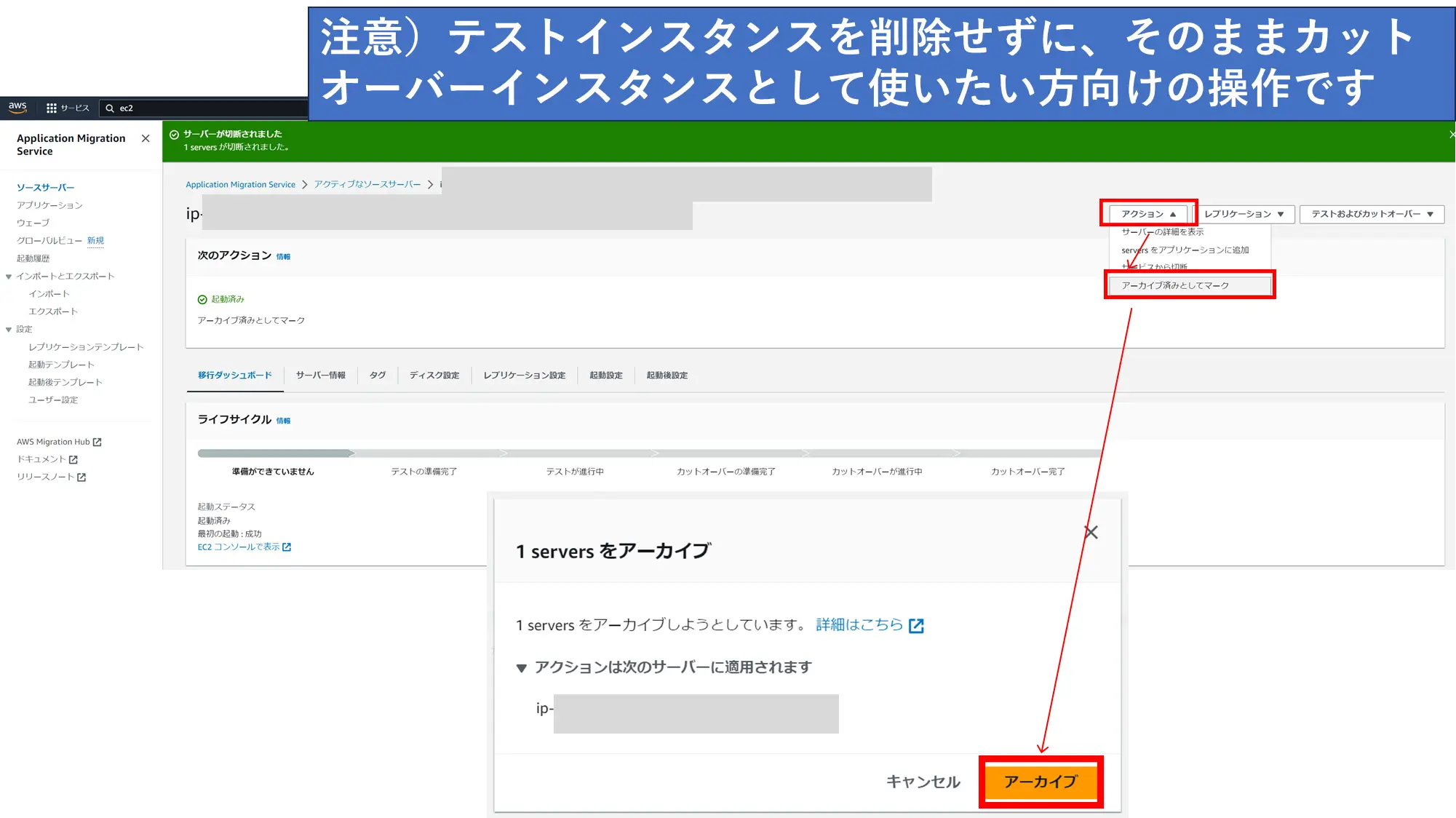1456x818 pixels.
Task: Open ソースサーバー in sidebar
Action: coord(45,187)
